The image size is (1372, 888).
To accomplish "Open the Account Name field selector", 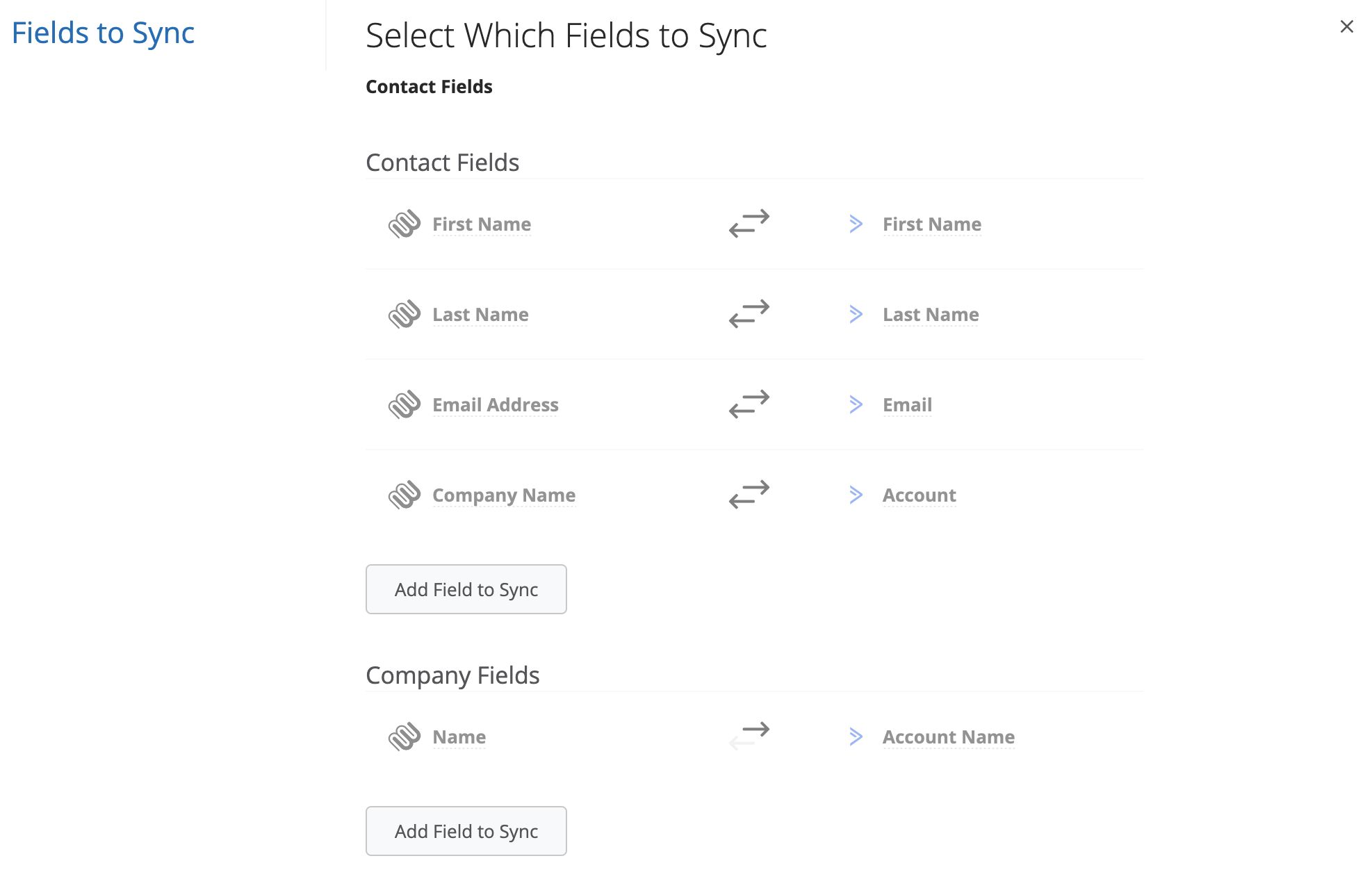I will (x=949, y=737).
